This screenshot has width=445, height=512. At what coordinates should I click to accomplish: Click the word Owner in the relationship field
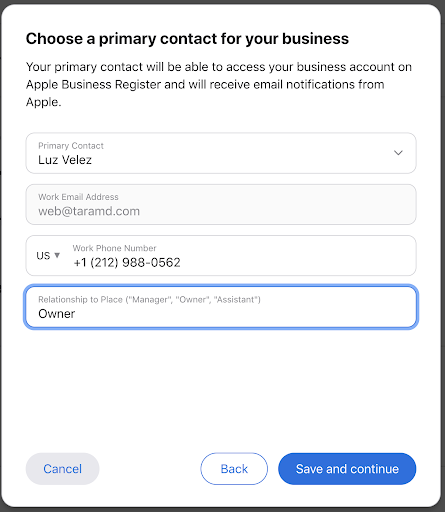pos(57,314)
